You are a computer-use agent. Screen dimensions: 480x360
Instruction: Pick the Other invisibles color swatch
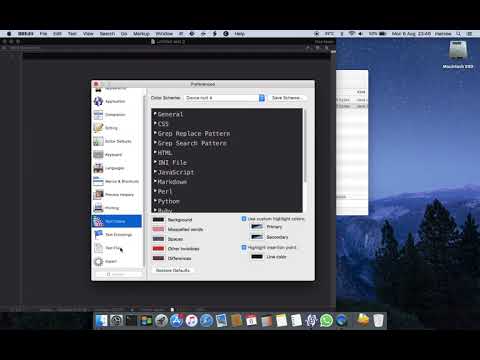coord(158,249)
